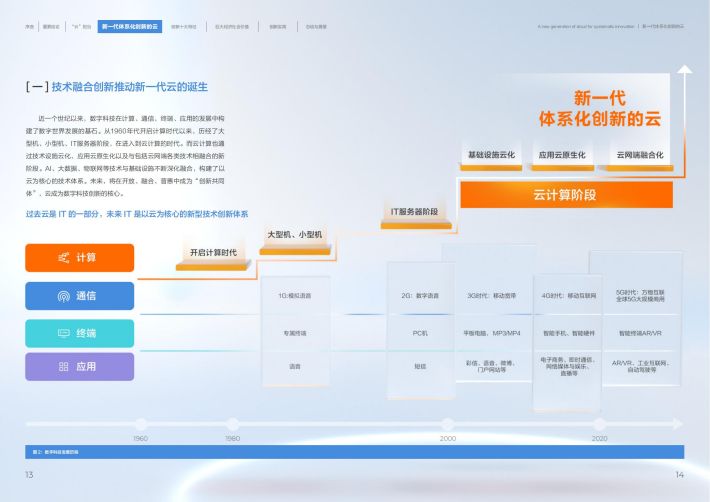Click the blue sentence 过去云是 IT 的一部分
Screen dimensions: 710x502
(137, 214)
